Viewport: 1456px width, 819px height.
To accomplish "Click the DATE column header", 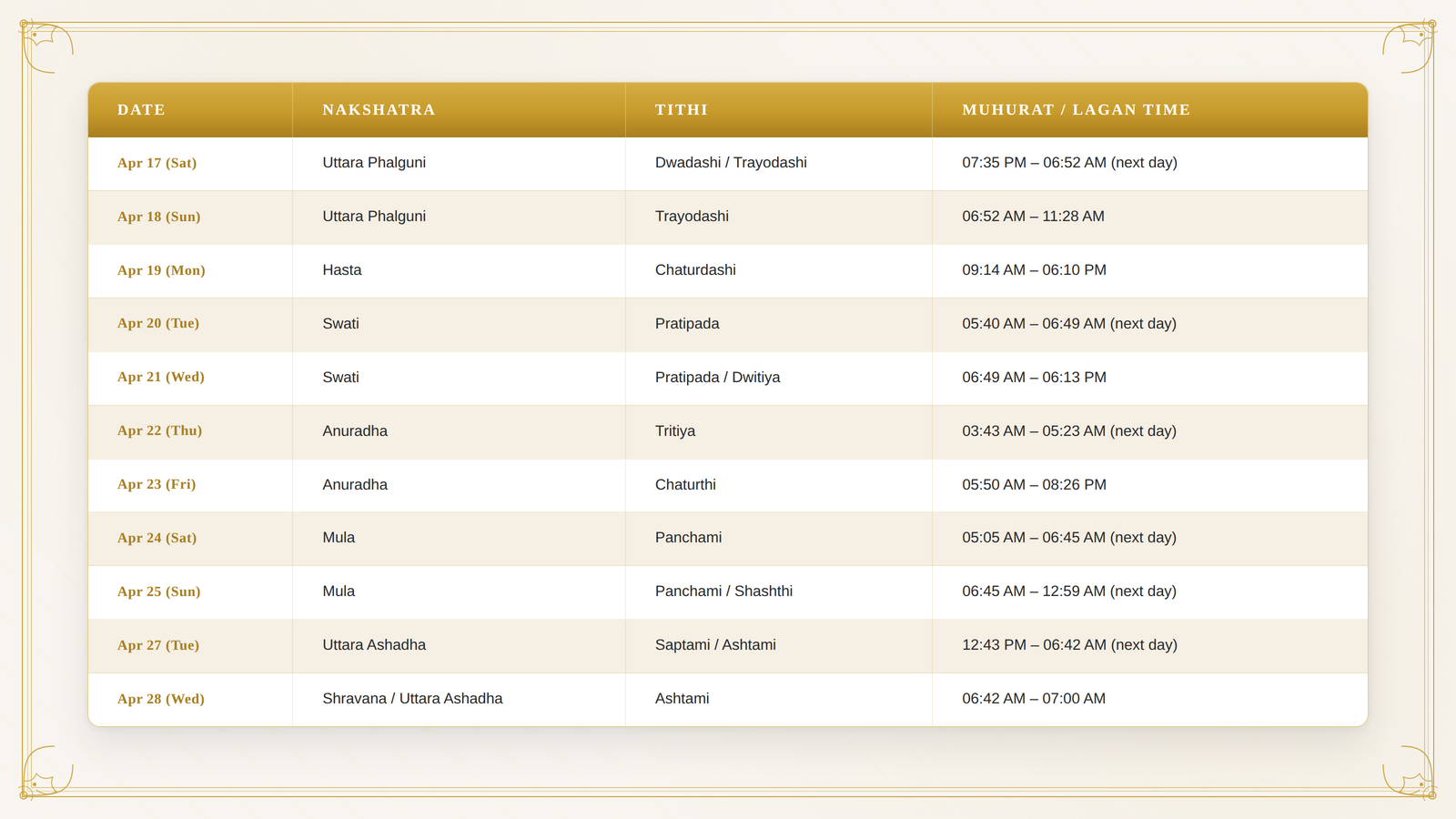I will point(190,110).
